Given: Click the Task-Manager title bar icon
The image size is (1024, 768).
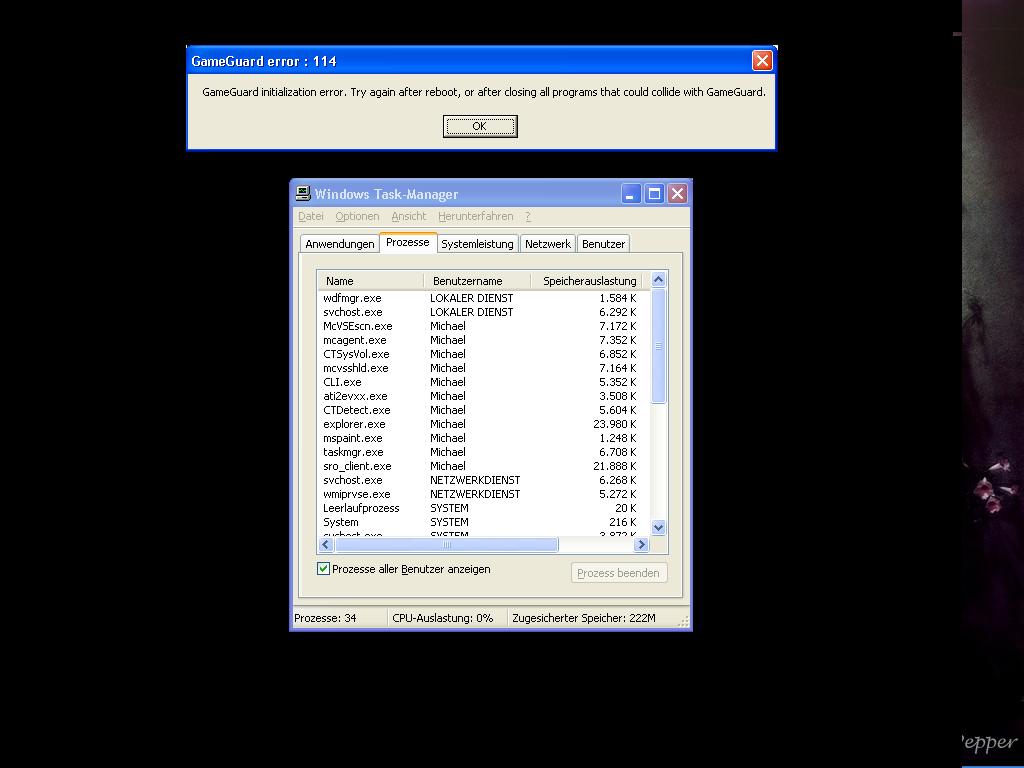Looking at the screenshot, I should click(303, 194).
